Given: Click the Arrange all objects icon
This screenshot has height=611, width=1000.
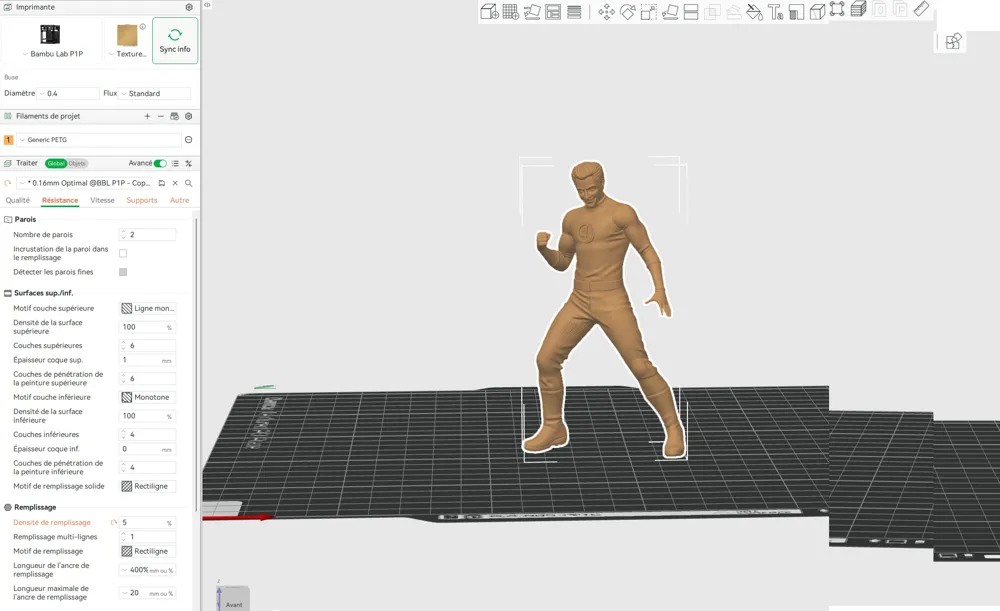Looking at the screenshot, I should (553, 12).
